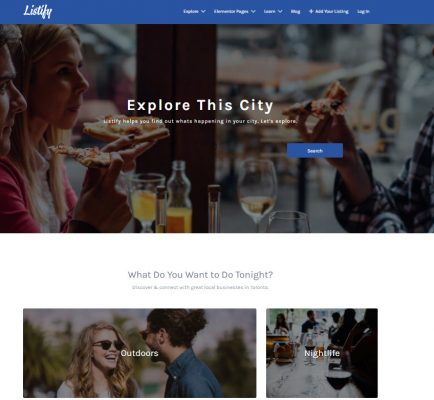Open the Explore menu label
Viewport: 434px width, 400px height.
pos(191,11)
